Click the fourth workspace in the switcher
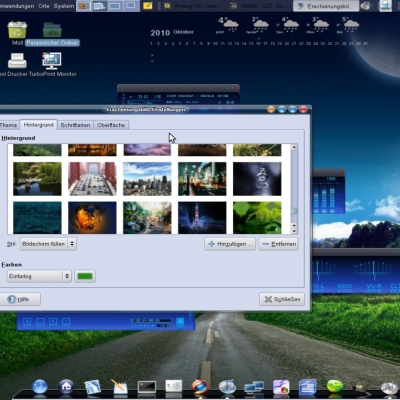 tap(131, 6)
